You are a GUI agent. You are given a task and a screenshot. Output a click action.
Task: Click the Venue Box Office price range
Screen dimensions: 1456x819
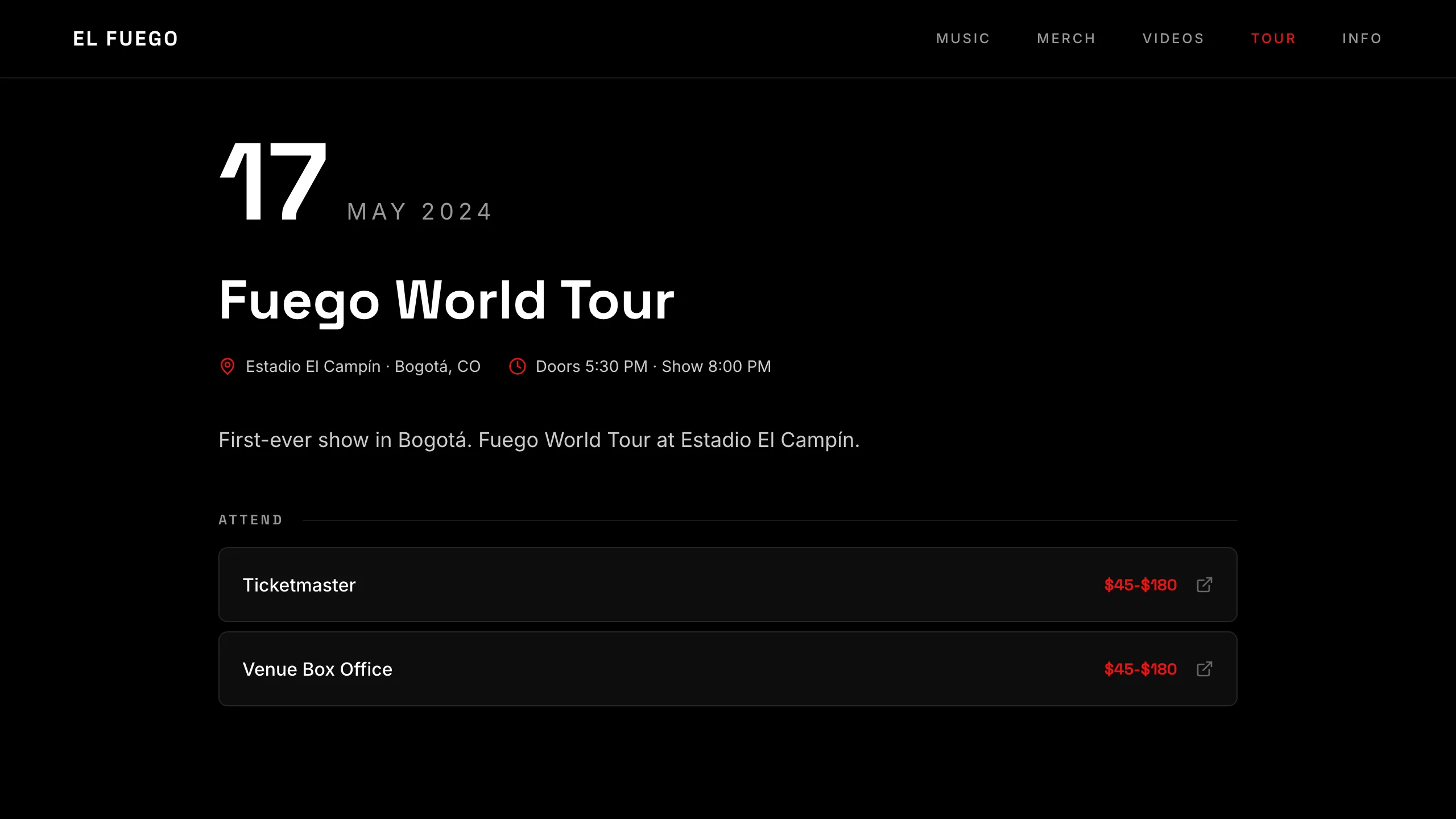point(1140,669)
